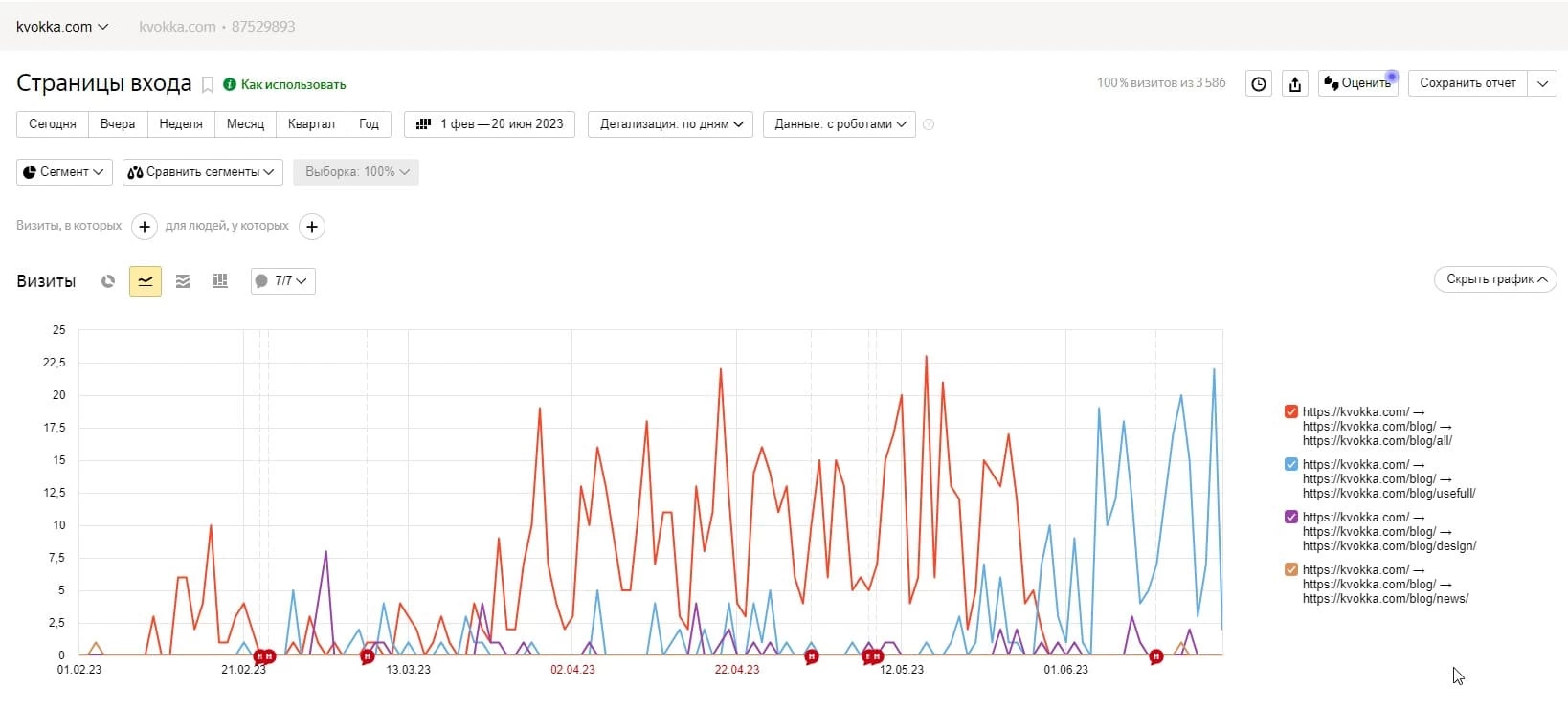Open the Как использовать help link

click(x=292, y=85)
